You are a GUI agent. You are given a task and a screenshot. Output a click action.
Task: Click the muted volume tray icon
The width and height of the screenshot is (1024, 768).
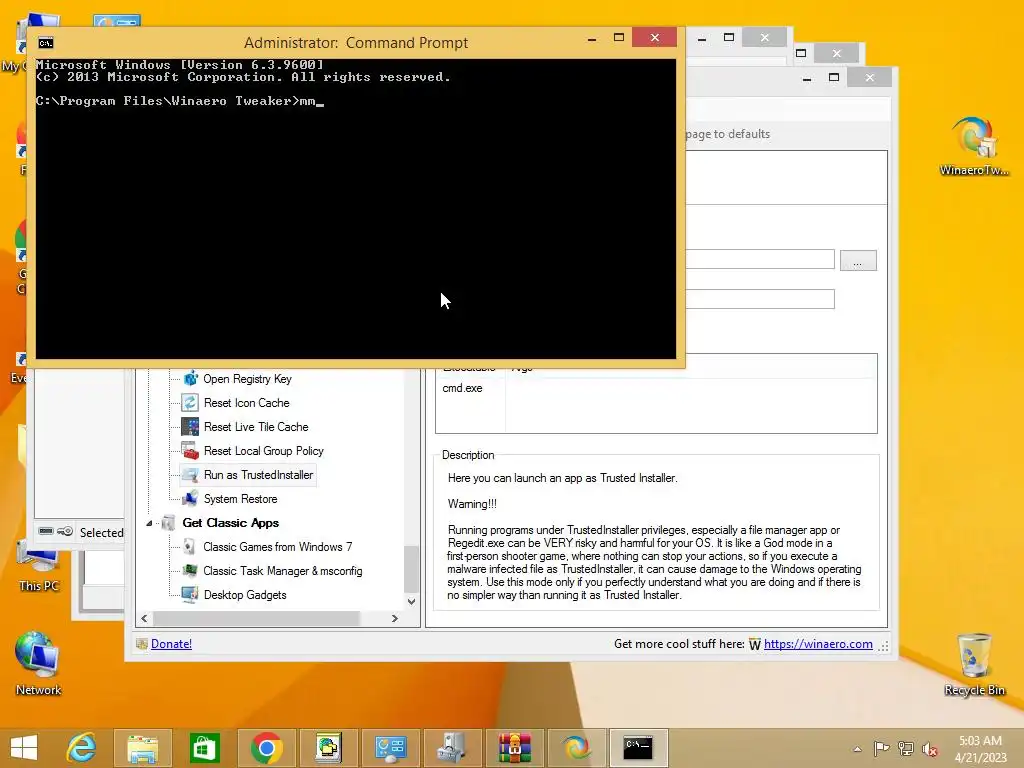(x=930, y=748)
